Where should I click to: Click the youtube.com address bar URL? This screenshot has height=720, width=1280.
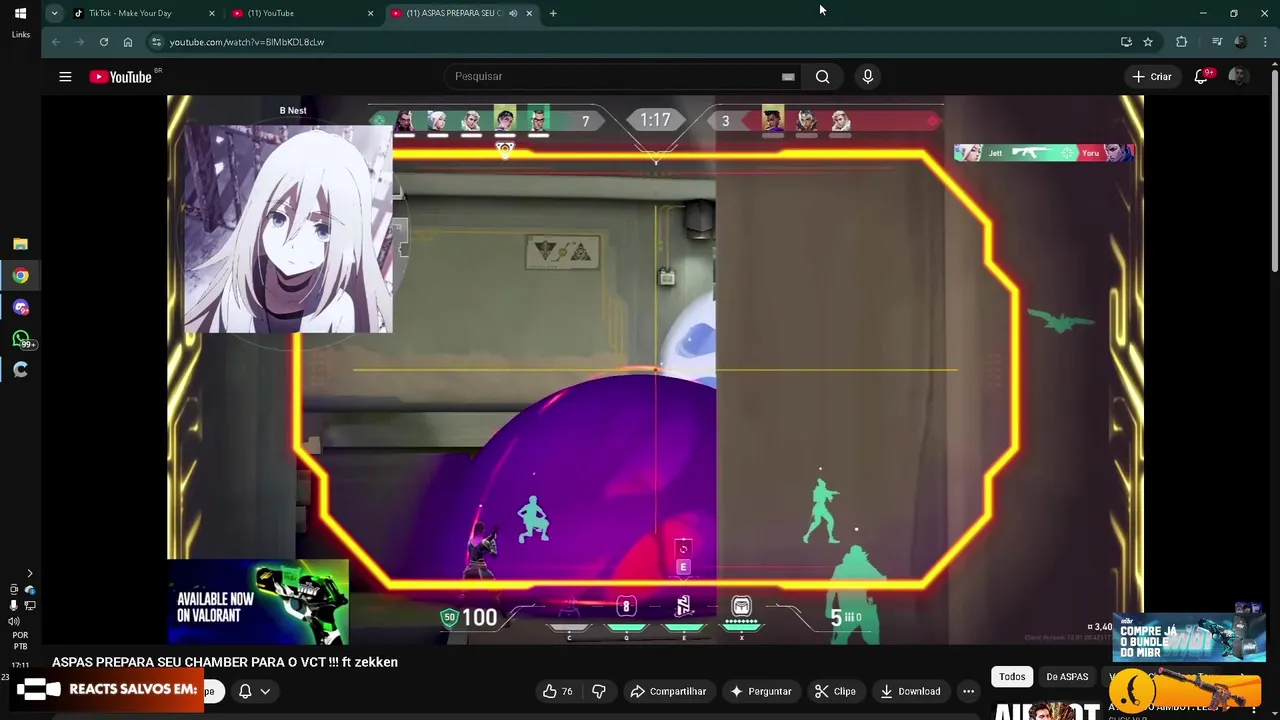click(247, 42)
